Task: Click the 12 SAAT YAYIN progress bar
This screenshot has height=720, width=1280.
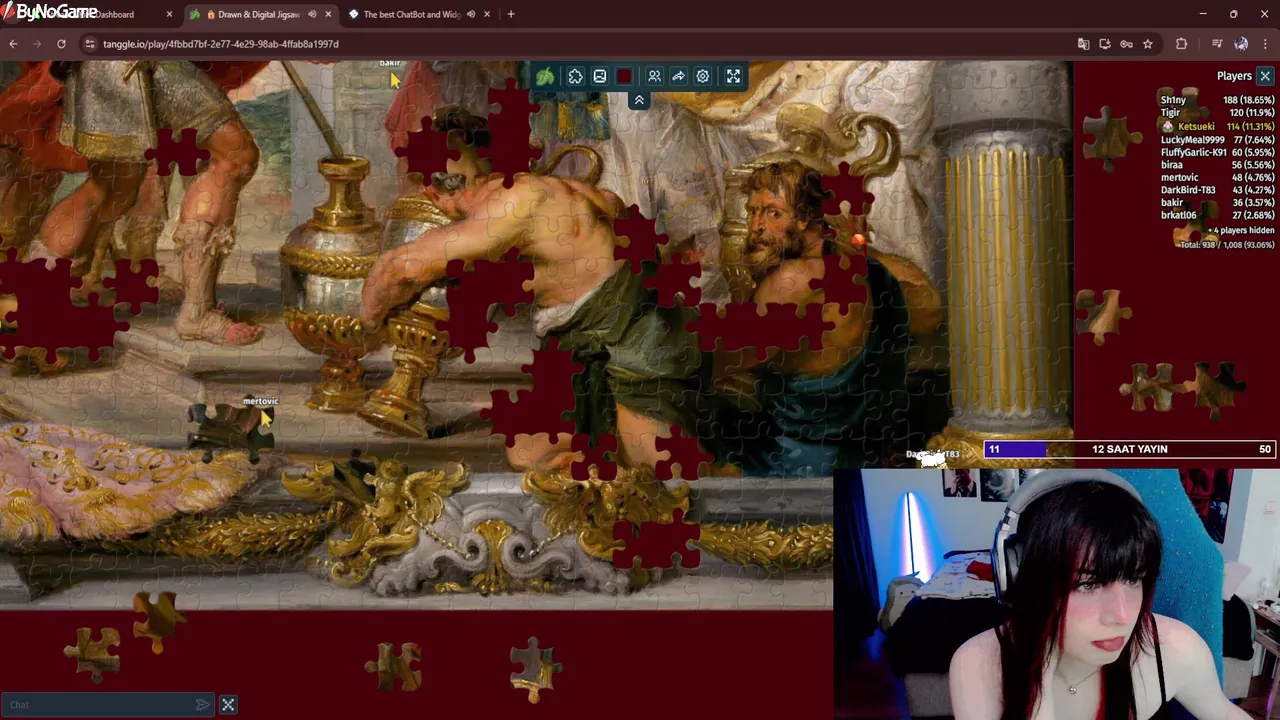Action: coord(1131,449)
